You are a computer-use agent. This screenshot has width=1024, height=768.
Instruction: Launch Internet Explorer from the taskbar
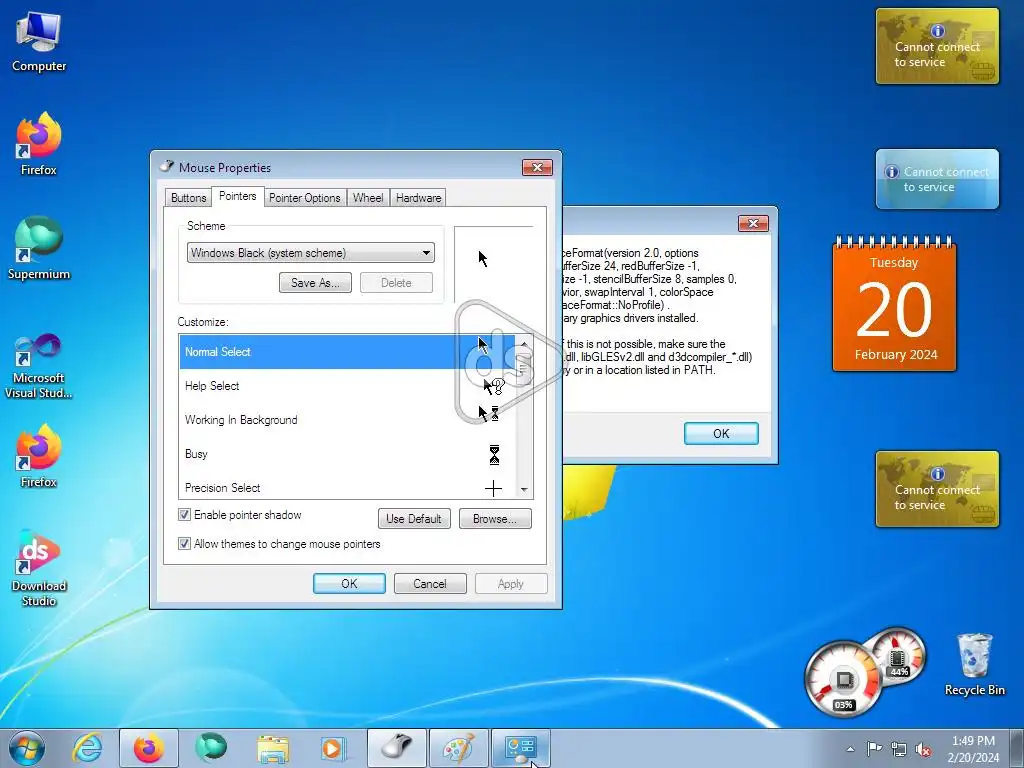88,748
